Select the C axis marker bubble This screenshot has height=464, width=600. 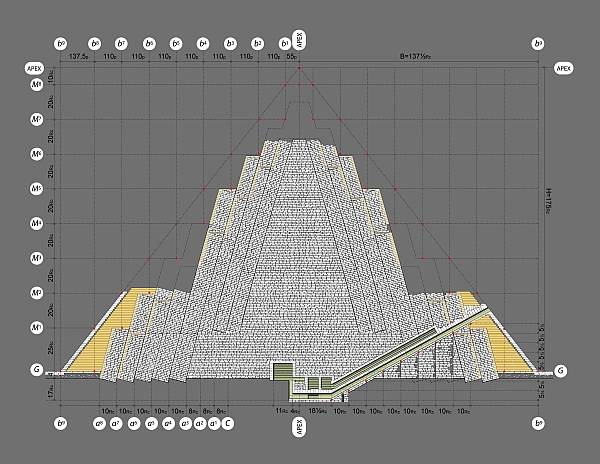pos(229,424)
